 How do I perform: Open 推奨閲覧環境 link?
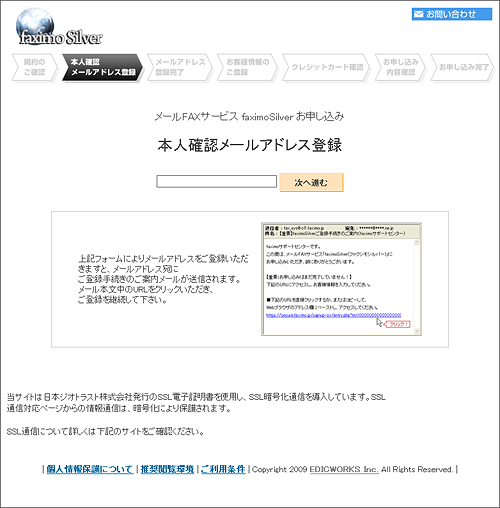[x=167, y=469]
